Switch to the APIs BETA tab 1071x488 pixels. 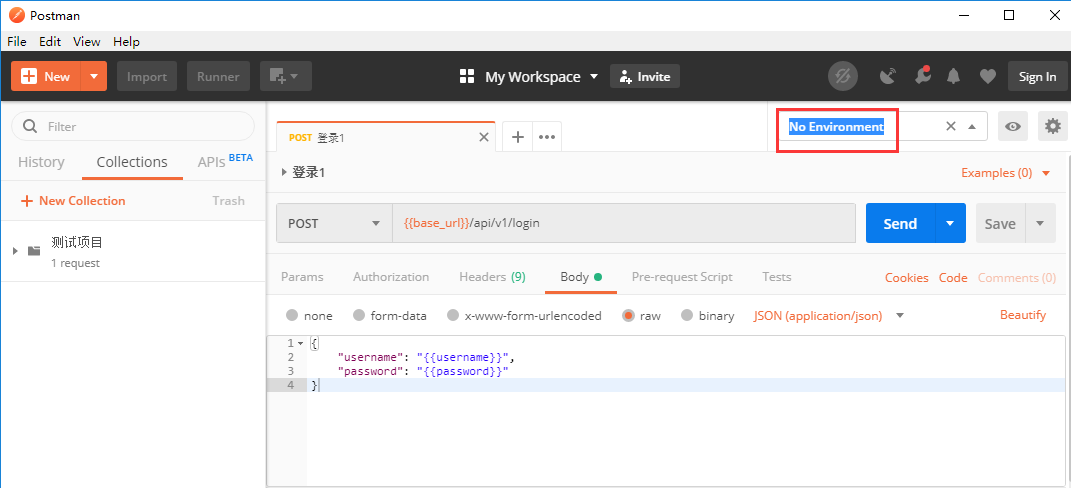[225, 161]
